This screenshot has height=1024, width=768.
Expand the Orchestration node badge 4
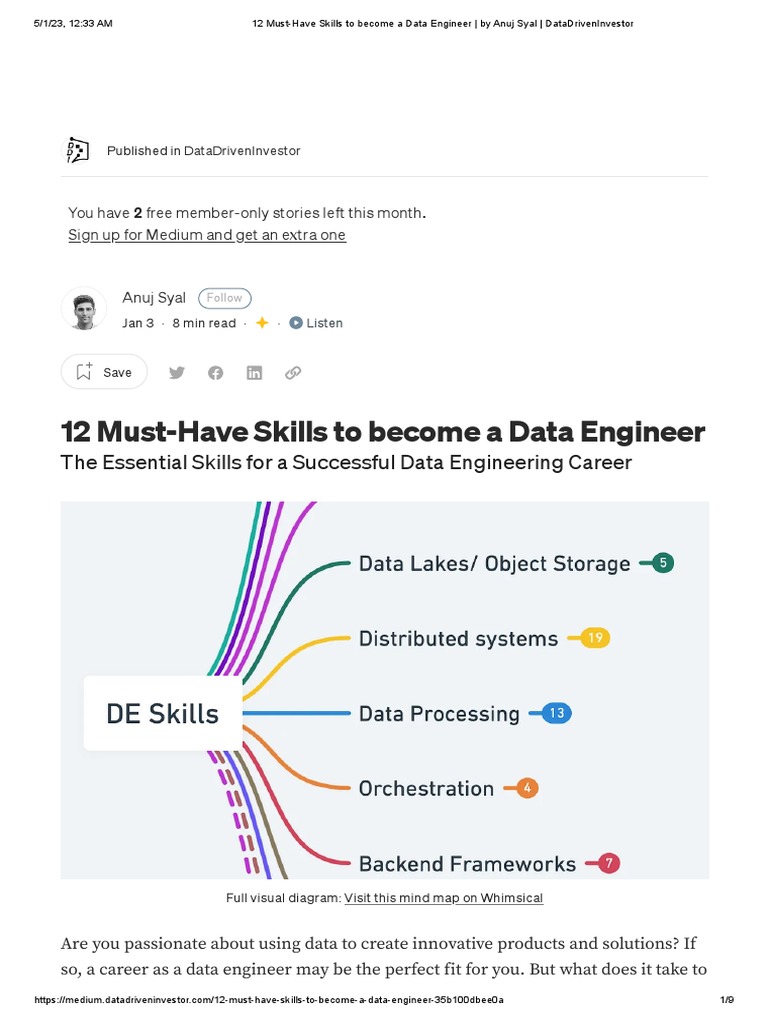528,788
